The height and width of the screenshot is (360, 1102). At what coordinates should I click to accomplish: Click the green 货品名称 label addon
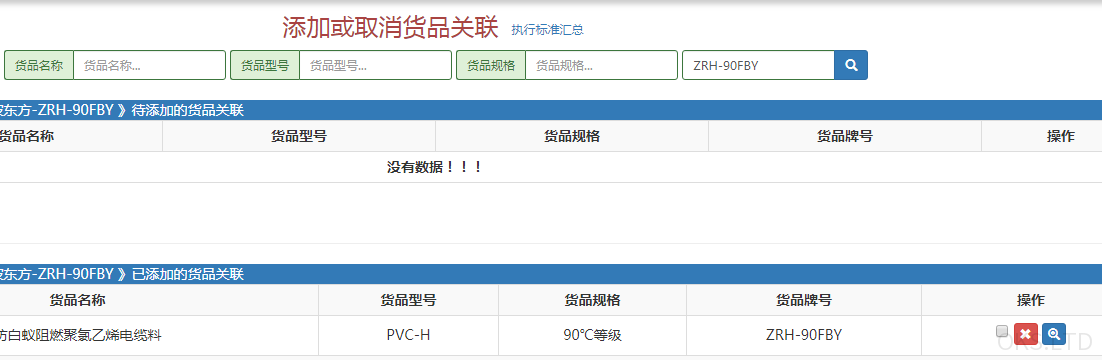pyautogui.click(x=39, y=65)
